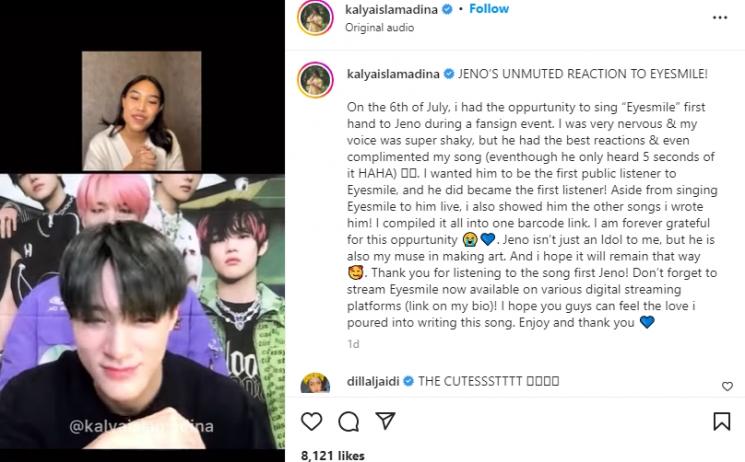Screen dimensions: 745x462
Task: Click the @kalyaislamadina watermark on the video
Action: [x=141, y=426]
